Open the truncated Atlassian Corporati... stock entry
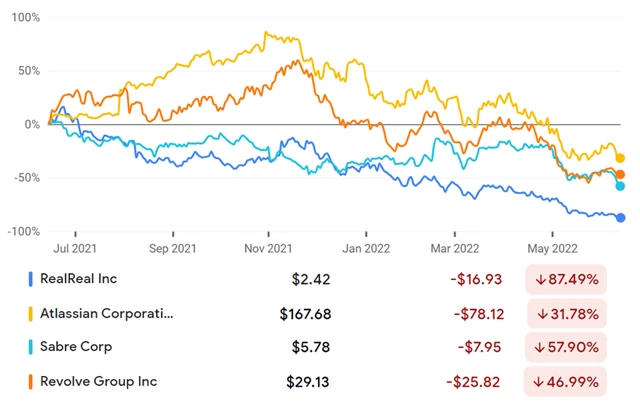Viewport: 640px width, 406px height. click(107, 314)
